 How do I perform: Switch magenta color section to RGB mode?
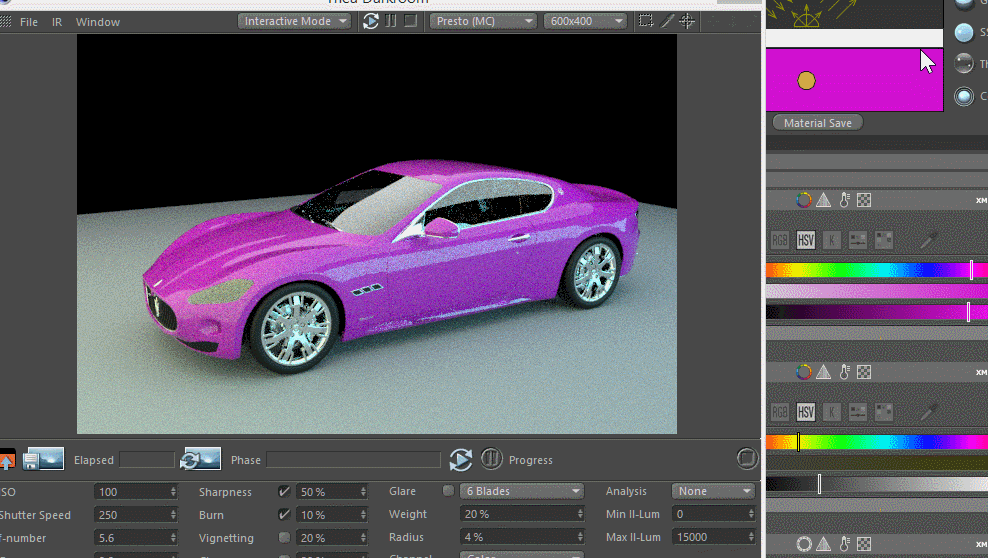pyautogui.click(x=779, y=240)
